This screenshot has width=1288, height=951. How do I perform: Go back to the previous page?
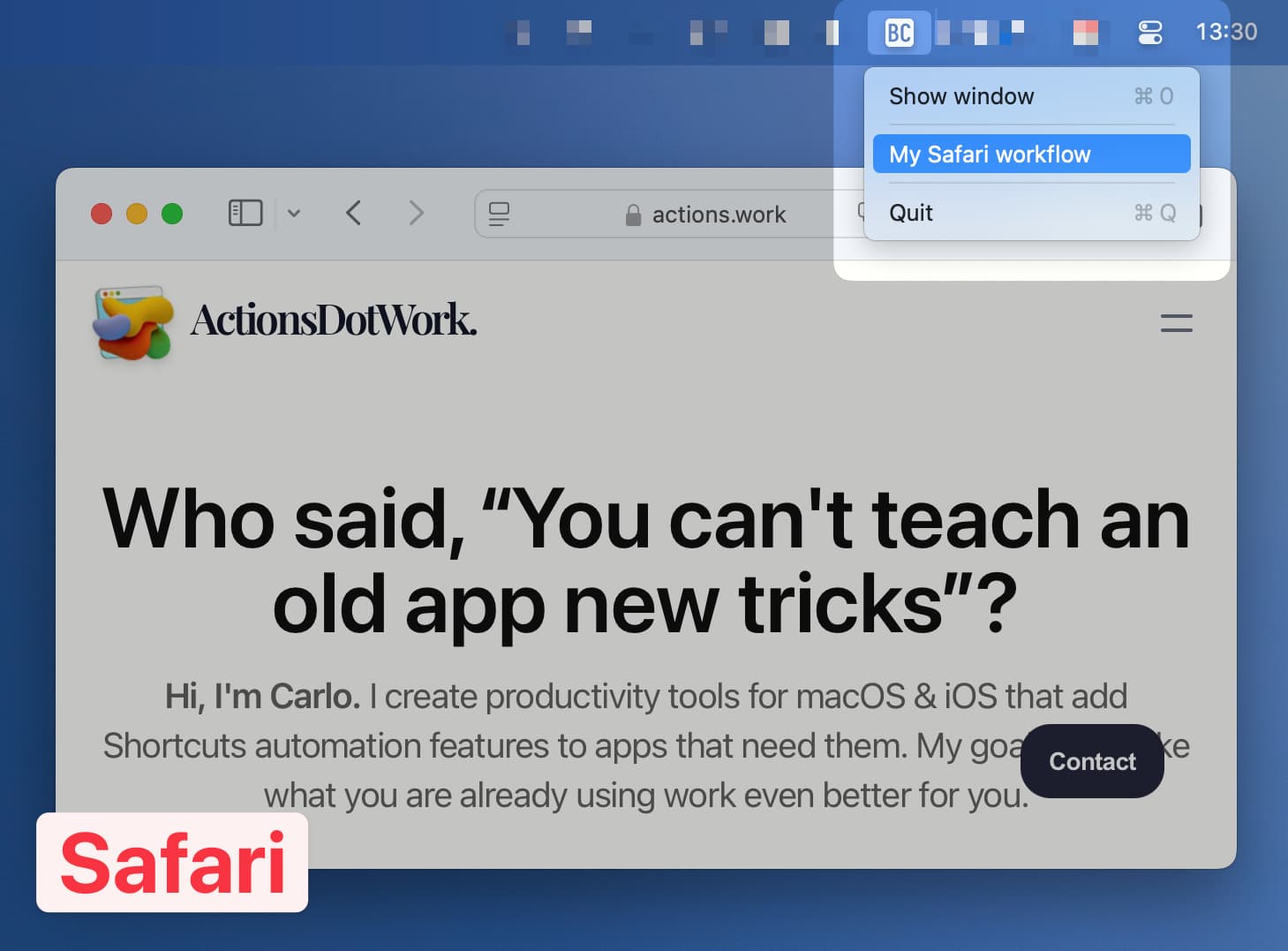click(x=354, y=213)
